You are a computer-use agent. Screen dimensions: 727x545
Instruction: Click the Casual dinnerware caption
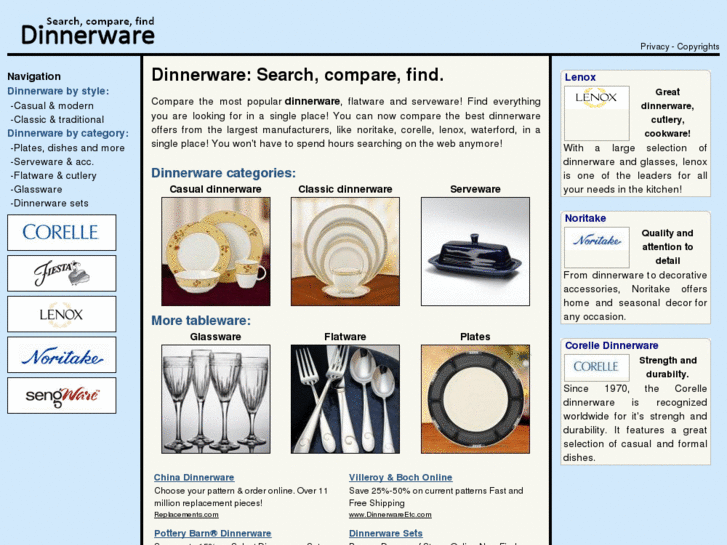[x=216, y=189]
